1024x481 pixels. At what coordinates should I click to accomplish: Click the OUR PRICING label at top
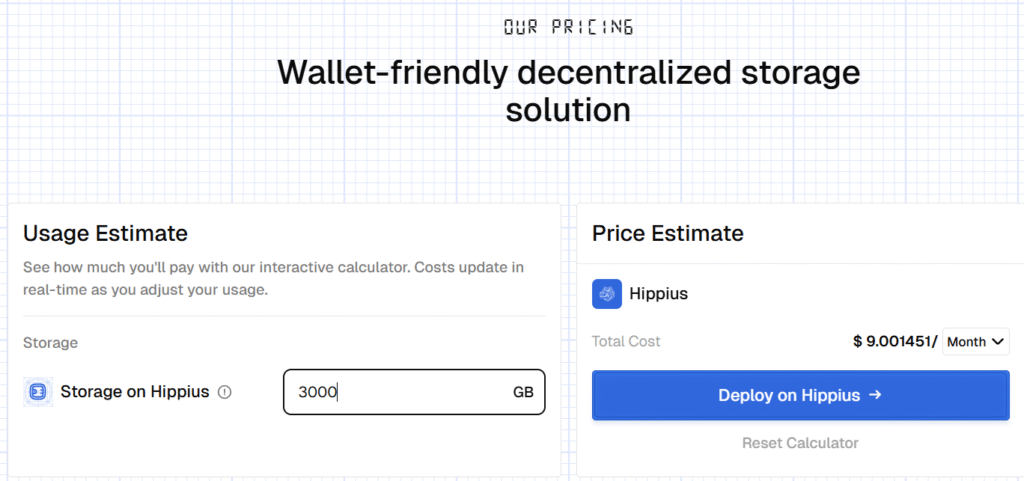(568, 27)
